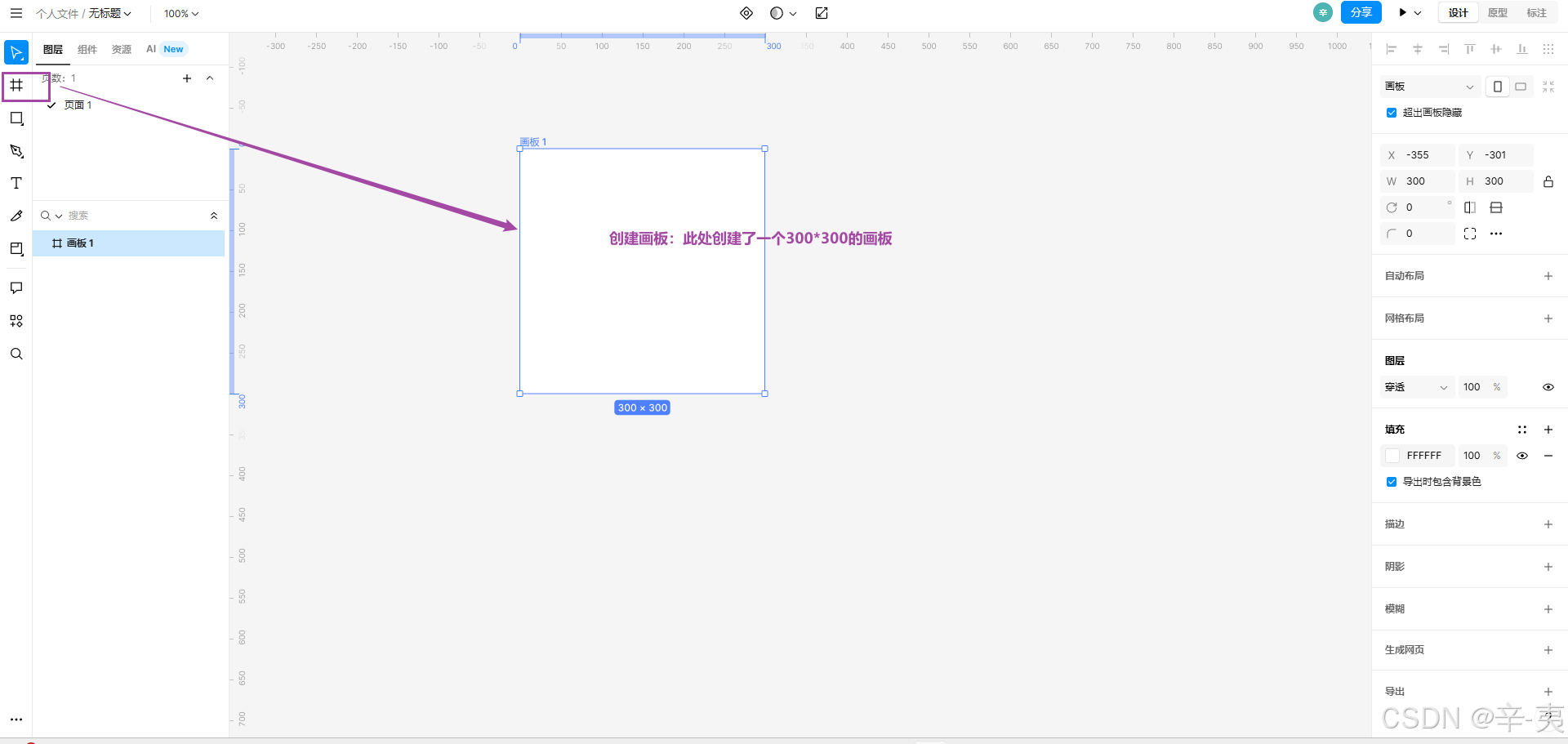This screenshot has width=1568, height=744.
Task: Switch to the 原型 tab
Action: (1498, 13)
